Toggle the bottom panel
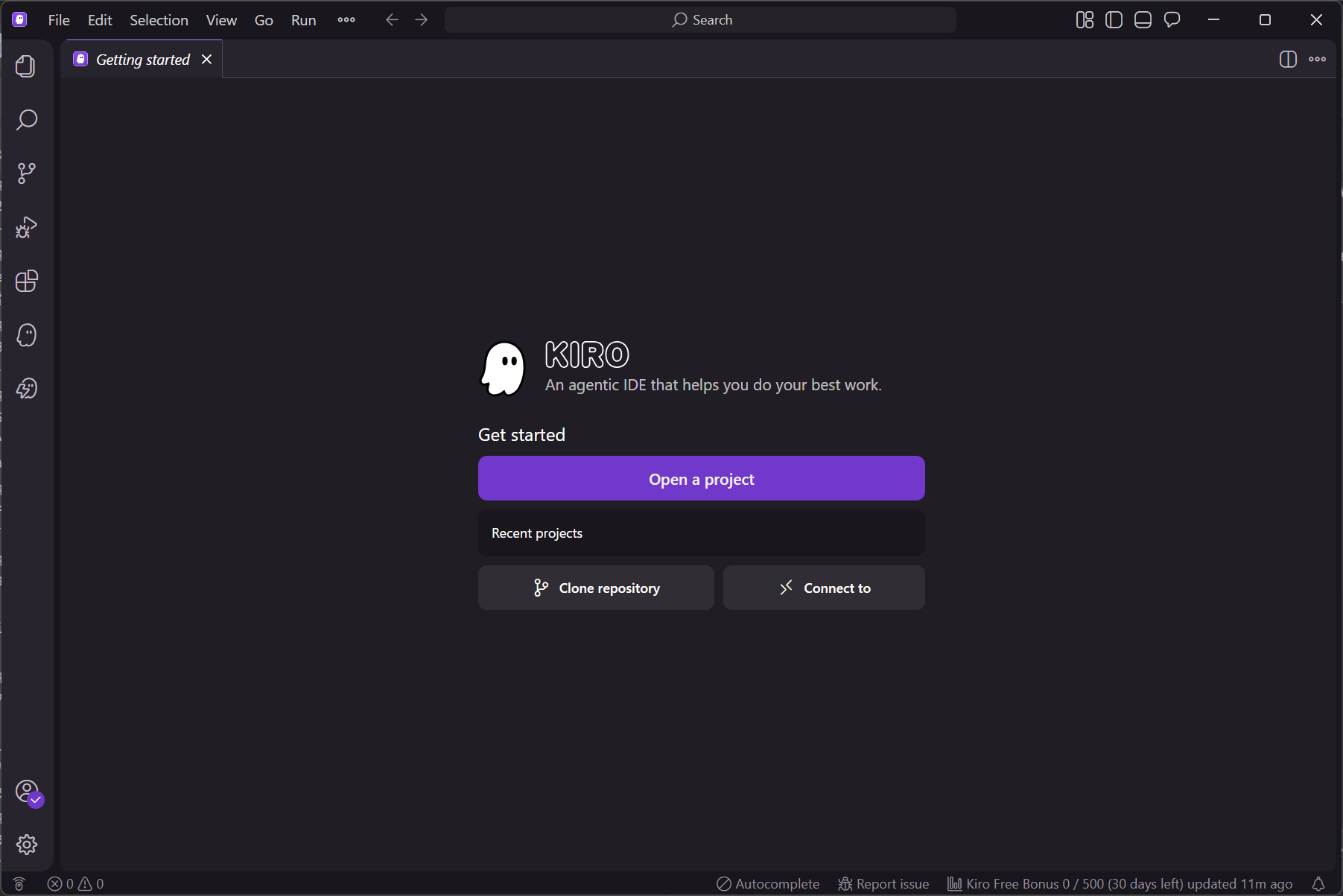 (x=1143, y=20)
